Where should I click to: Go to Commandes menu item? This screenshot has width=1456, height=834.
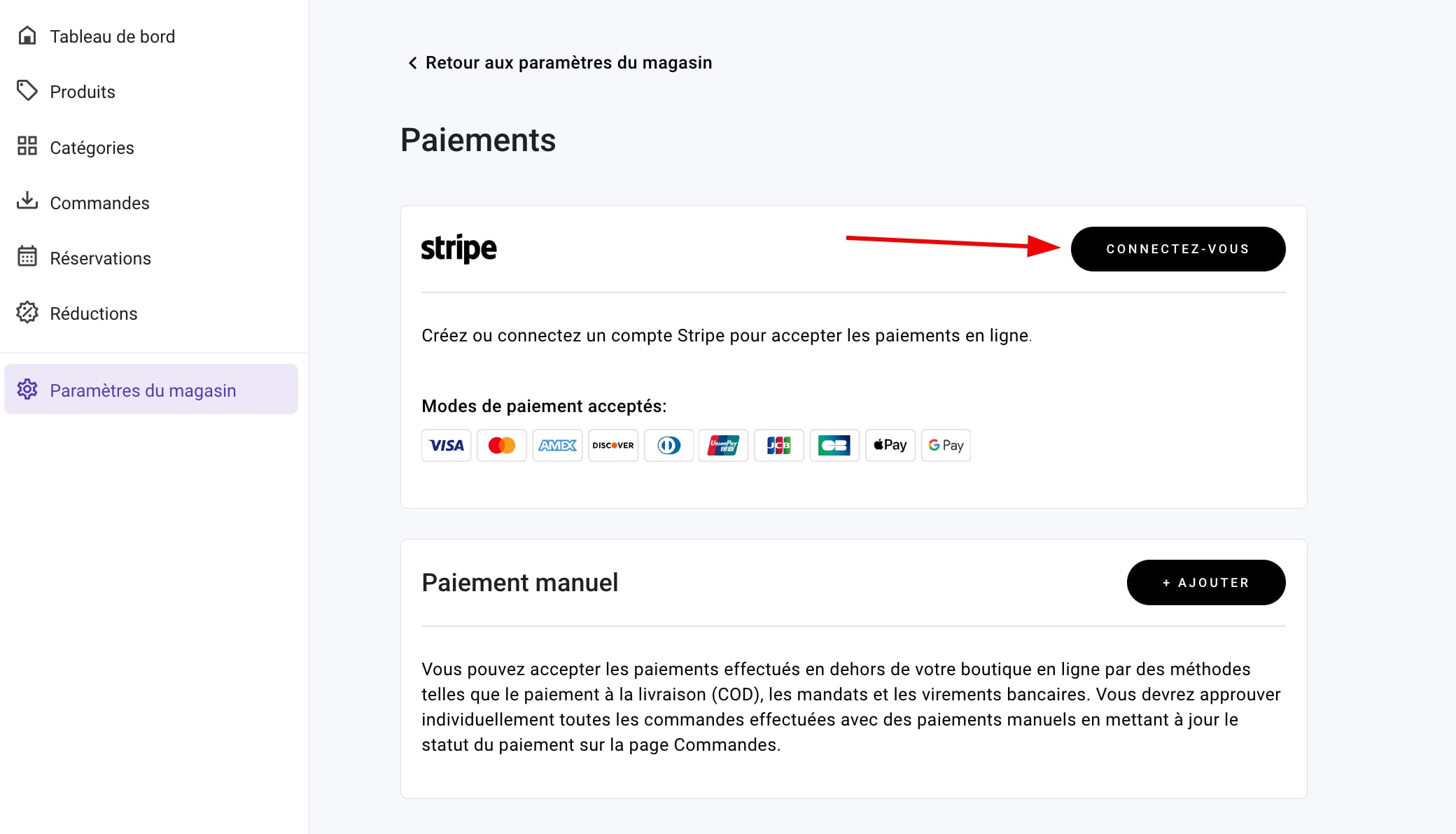99,203
